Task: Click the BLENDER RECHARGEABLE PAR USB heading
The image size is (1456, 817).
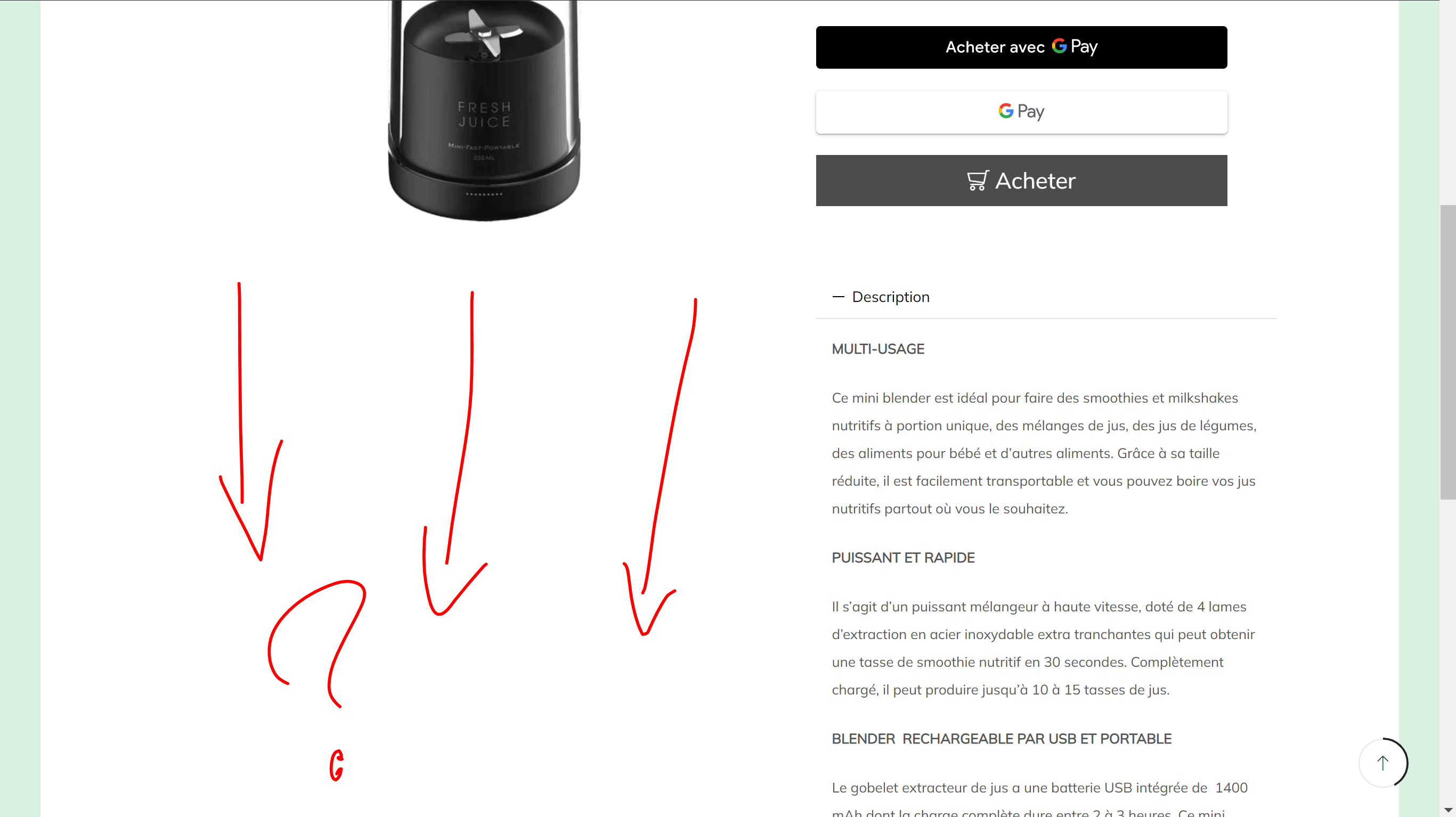Action: 1002,739
